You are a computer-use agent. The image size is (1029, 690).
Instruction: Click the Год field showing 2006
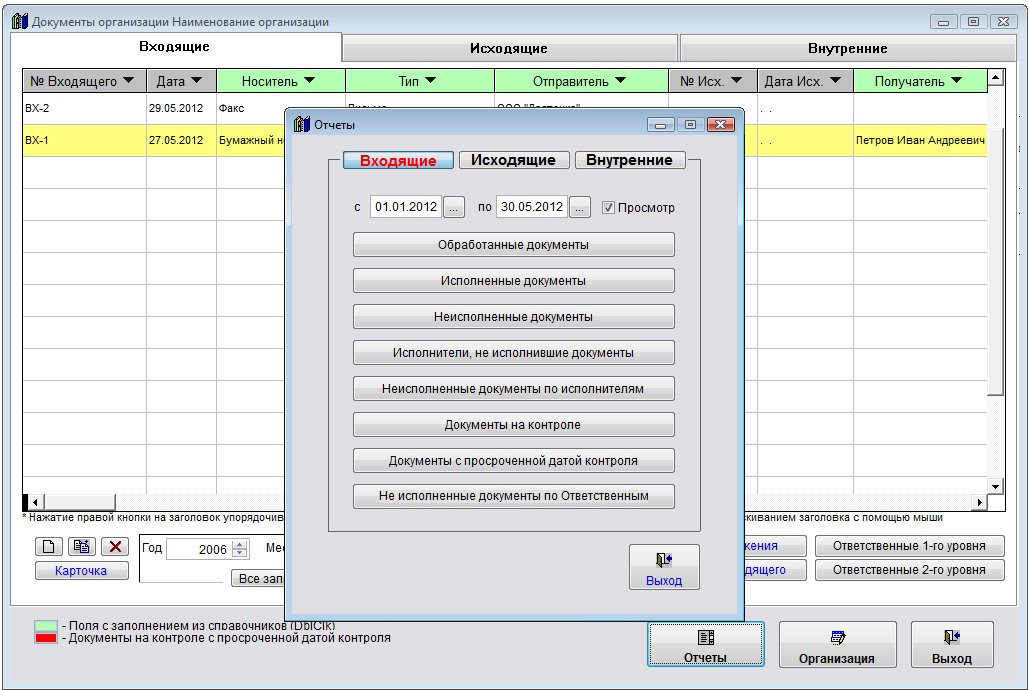point(199,549)
